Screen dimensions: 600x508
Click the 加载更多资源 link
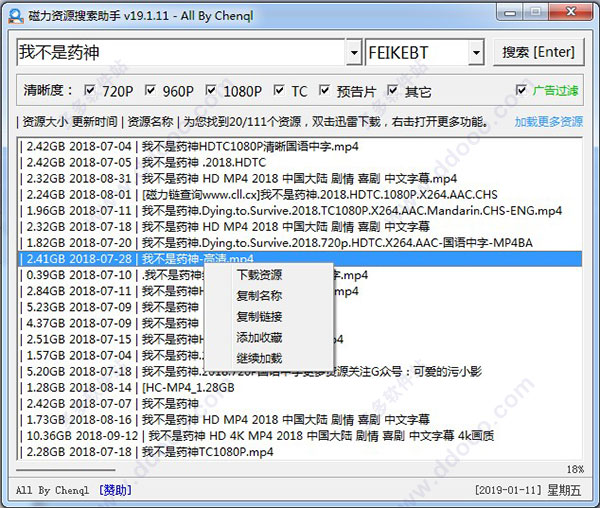click(x=549, y=122)
